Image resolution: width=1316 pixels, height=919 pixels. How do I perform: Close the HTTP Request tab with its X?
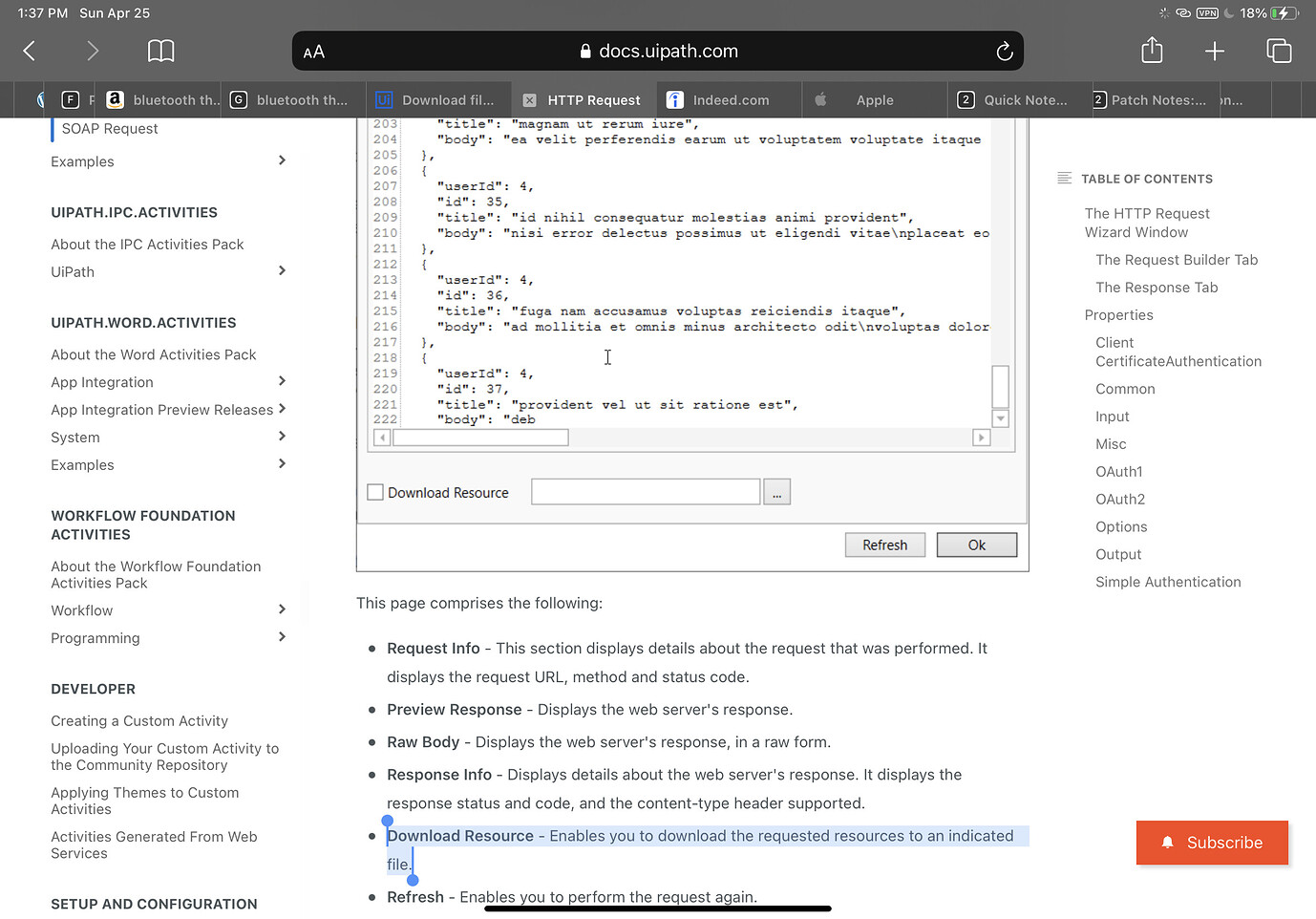[529, 100]
